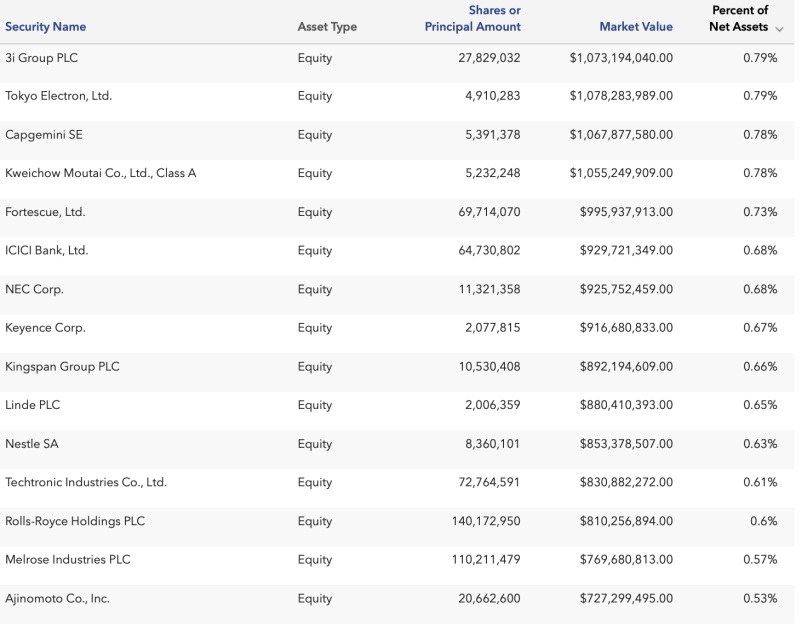This screenshot has height=637, width=802.
Task: Click the Keyence Corp. row name
Action: click(46, 328)
